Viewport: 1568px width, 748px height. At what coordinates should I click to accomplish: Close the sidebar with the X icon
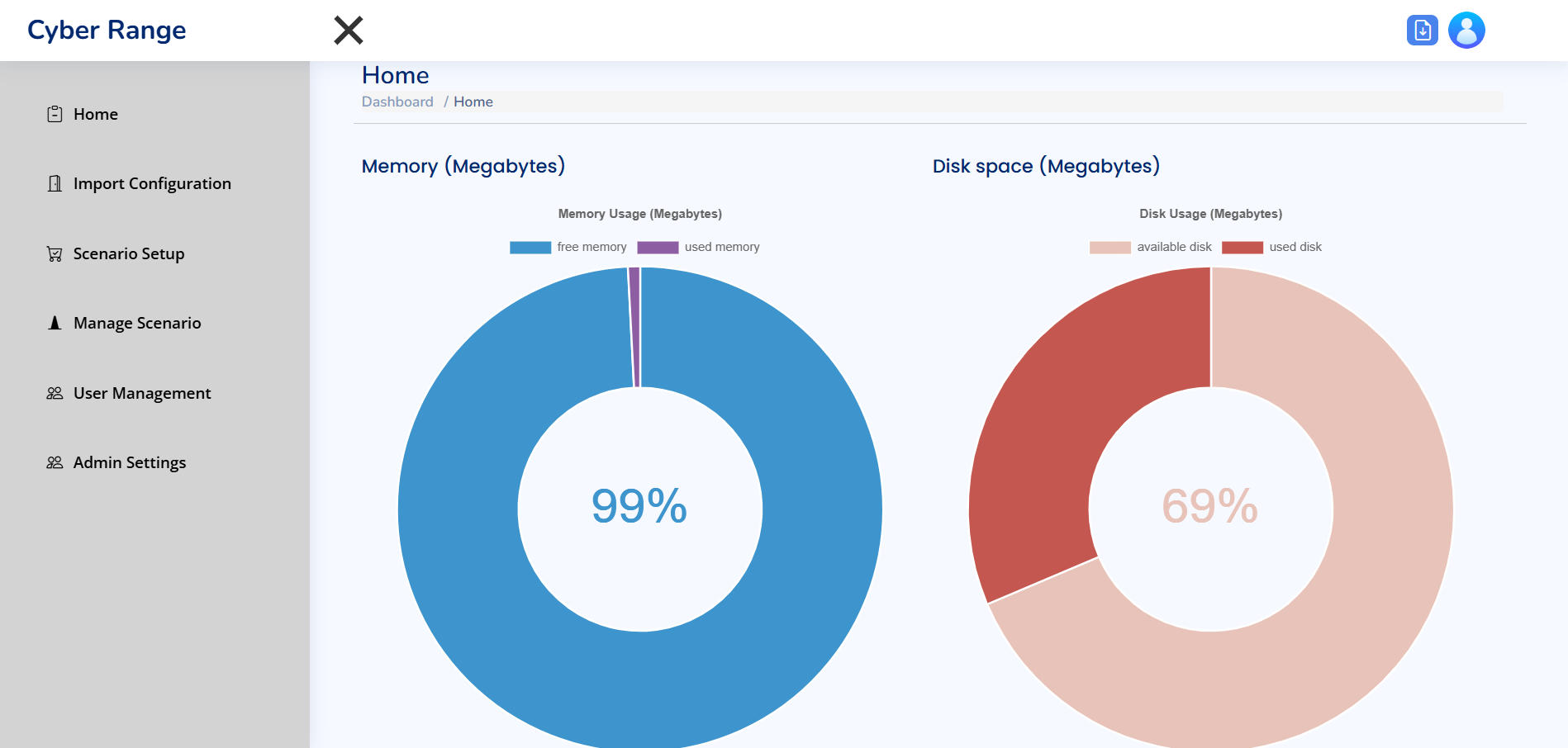(x=348, y=31)
